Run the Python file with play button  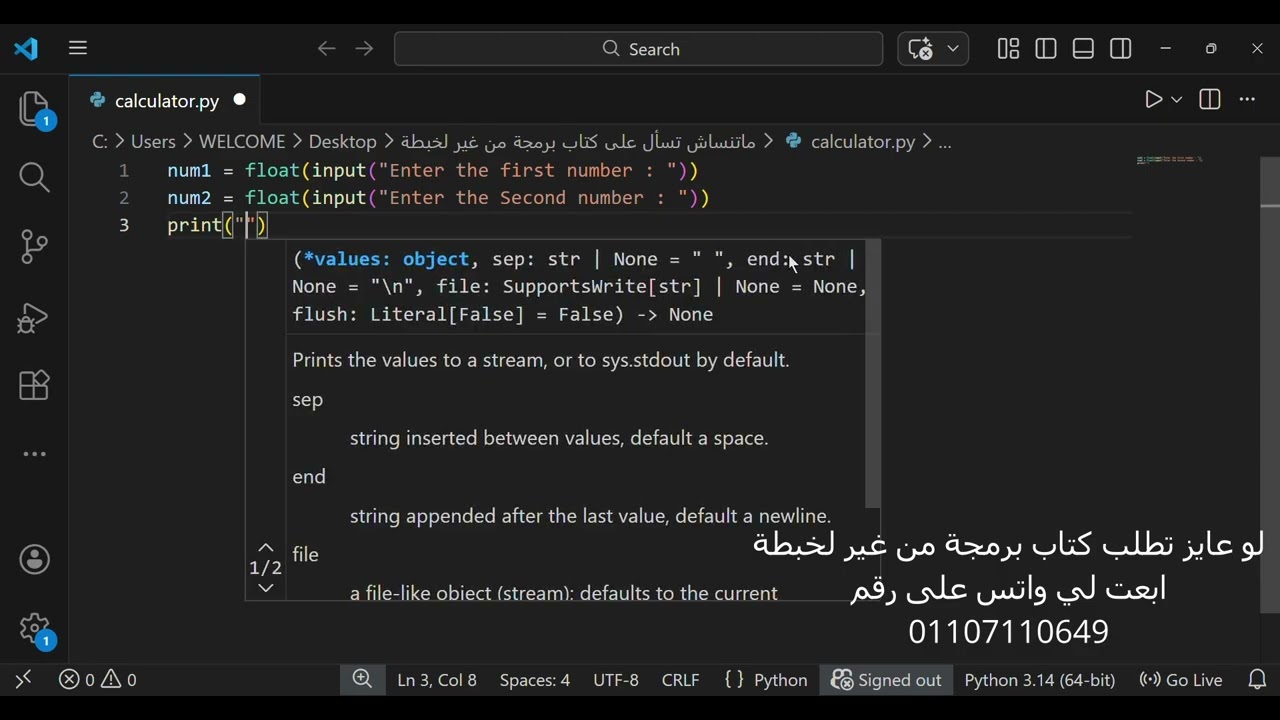[1153, 99]
